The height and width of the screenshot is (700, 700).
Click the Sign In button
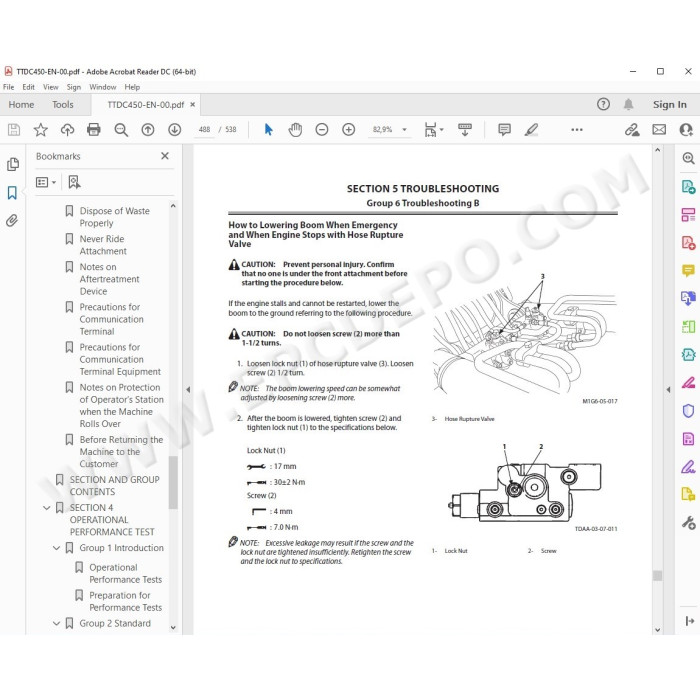click(669, 104)
